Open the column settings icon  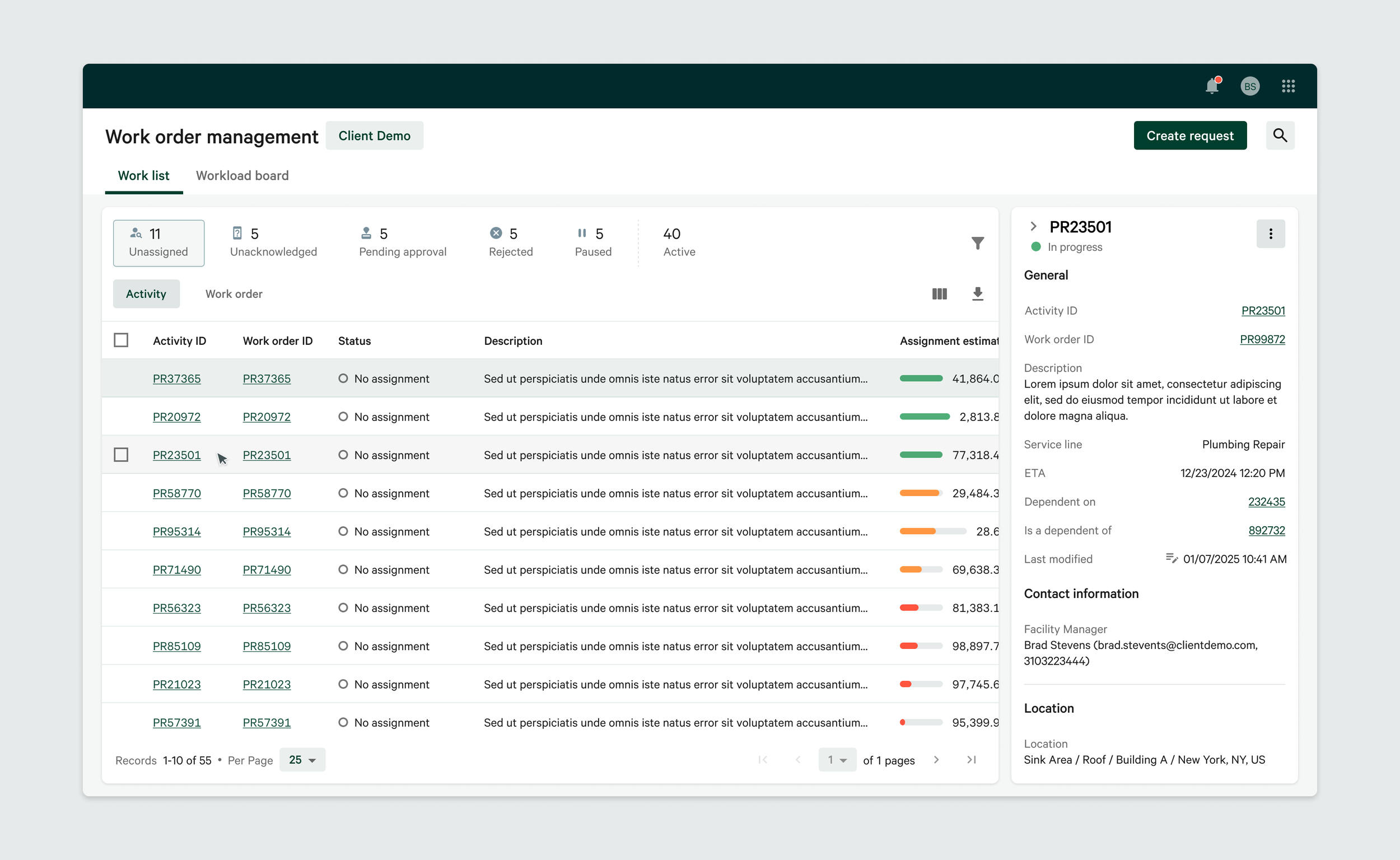click(939, 294)
